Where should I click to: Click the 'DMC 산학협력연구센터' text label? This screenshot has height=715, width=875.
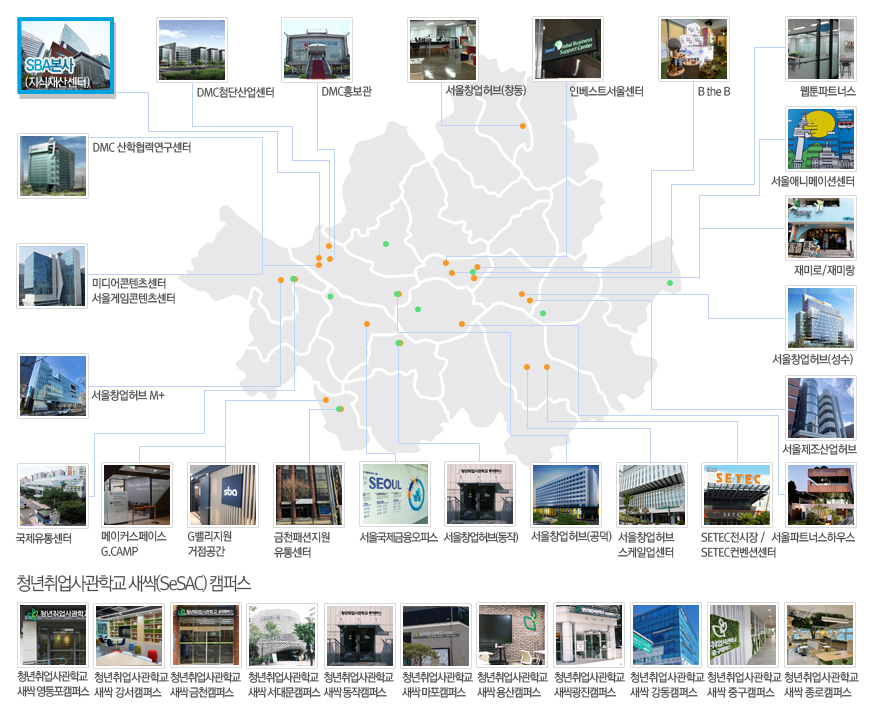coord(142,147)
